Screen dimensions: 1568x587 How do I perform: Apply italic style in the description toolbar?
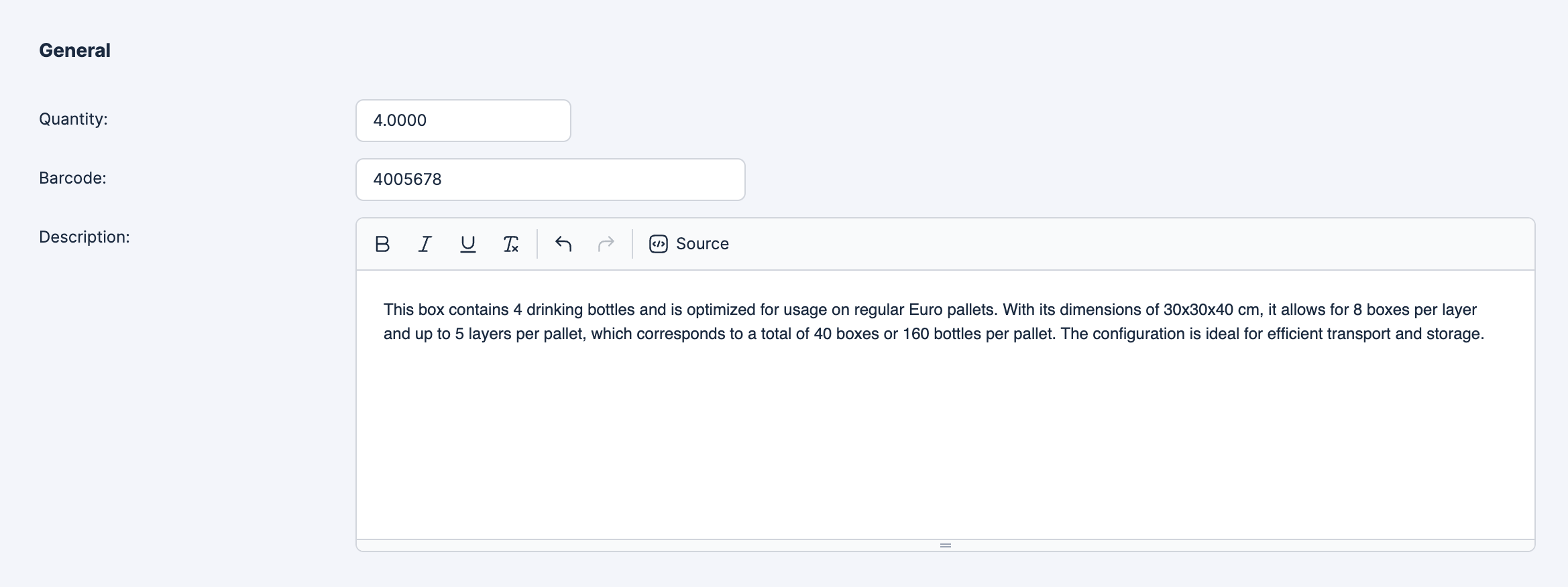pos(425,244)
